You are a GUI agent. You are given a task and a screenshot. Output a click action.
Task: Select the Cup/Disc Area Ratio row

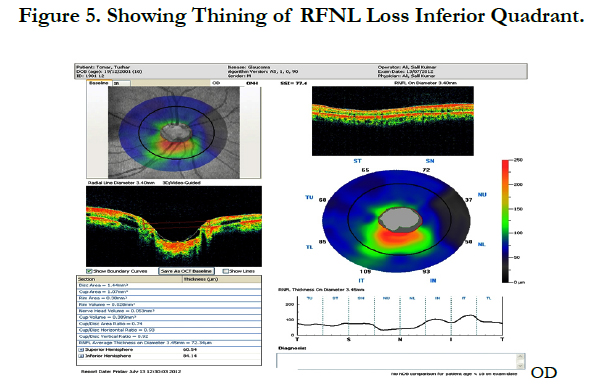(169, 324)
